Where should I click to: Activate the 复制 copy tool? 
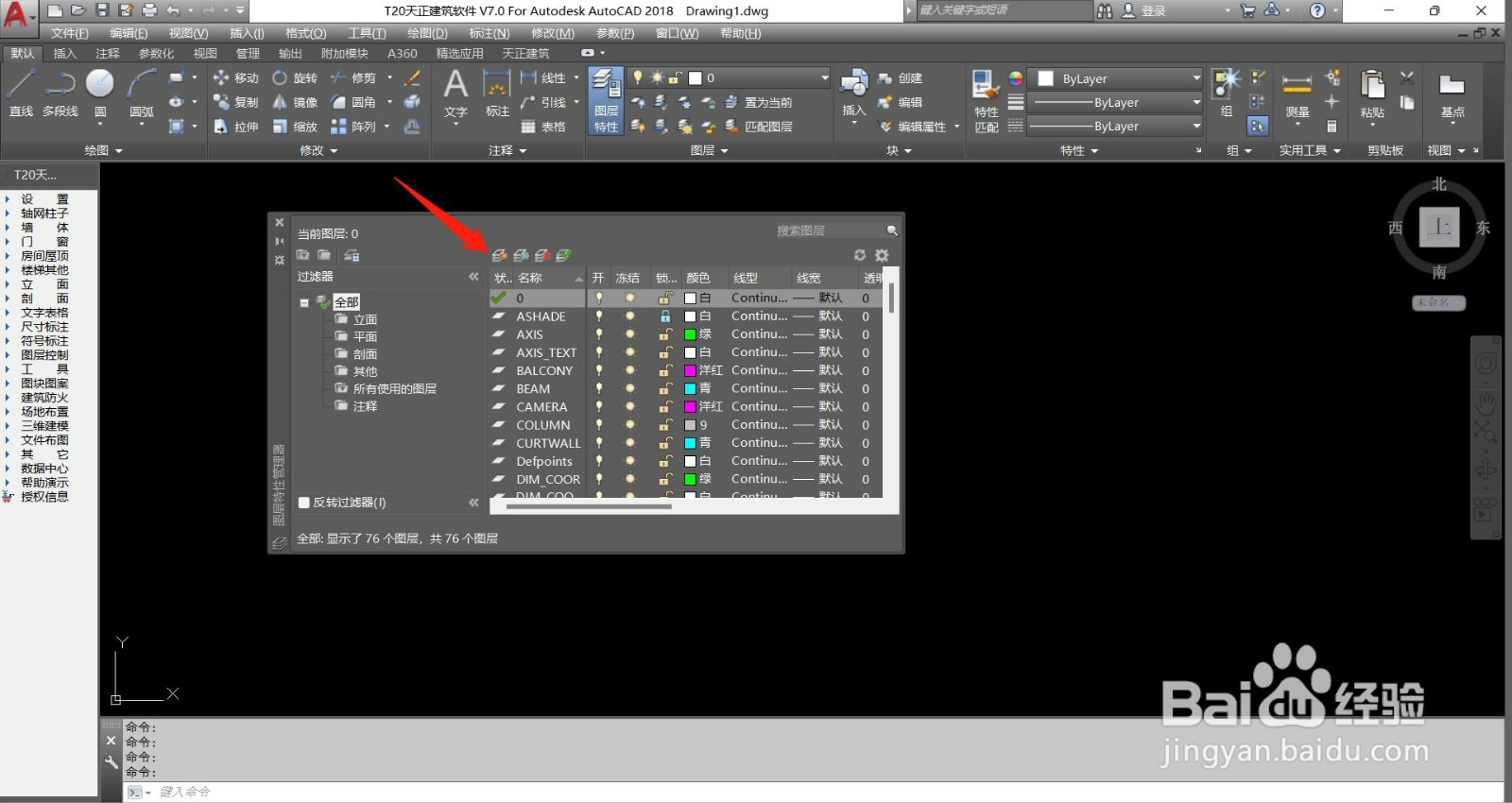(x=236, y=102)
